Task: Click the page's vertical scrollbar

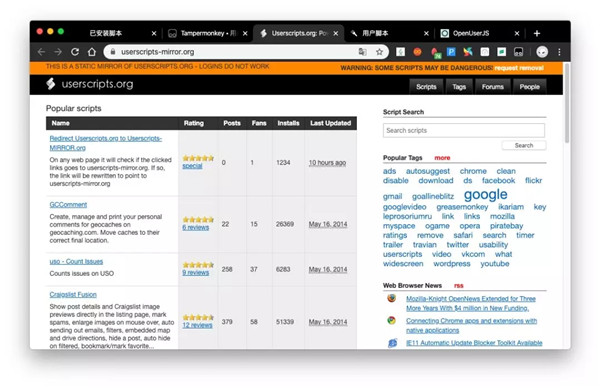Action: click(x=567, y=103)
